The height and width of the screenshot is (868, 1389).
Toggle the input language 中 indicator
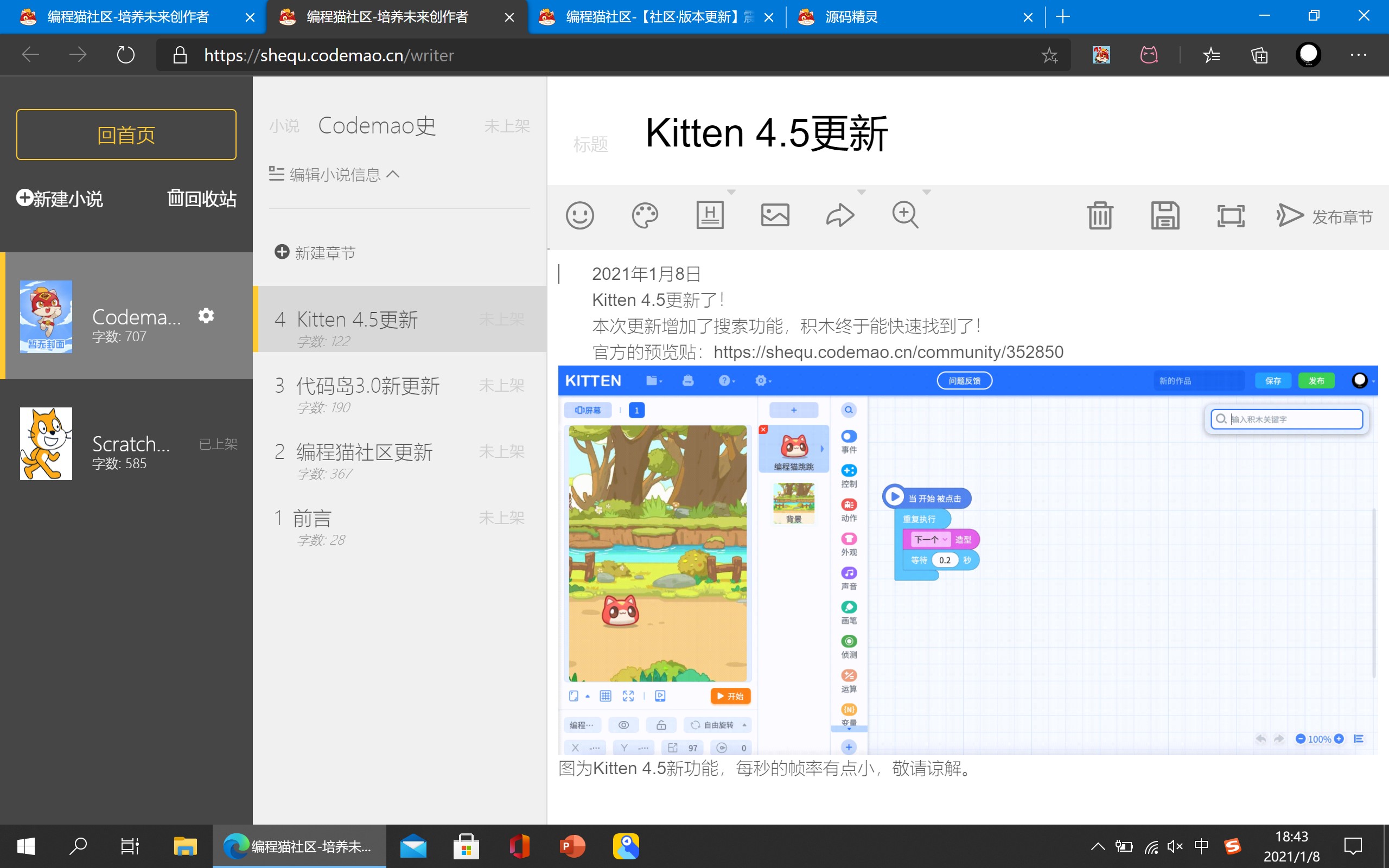1201,846
